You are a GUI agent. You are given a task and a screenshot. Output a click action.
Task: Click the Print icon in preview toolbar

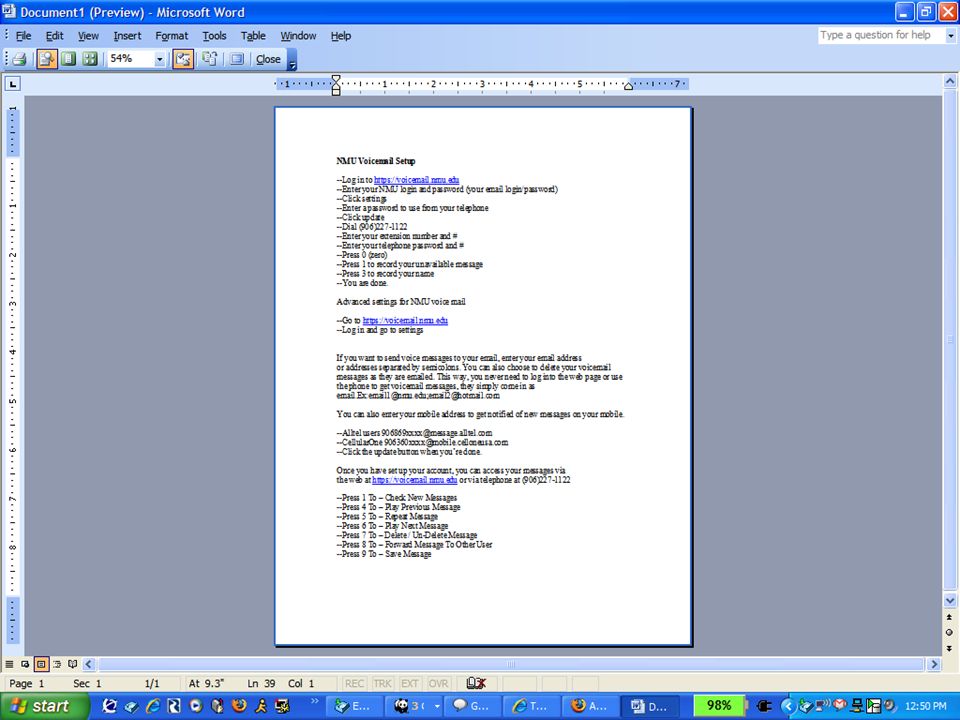[20, 59]
